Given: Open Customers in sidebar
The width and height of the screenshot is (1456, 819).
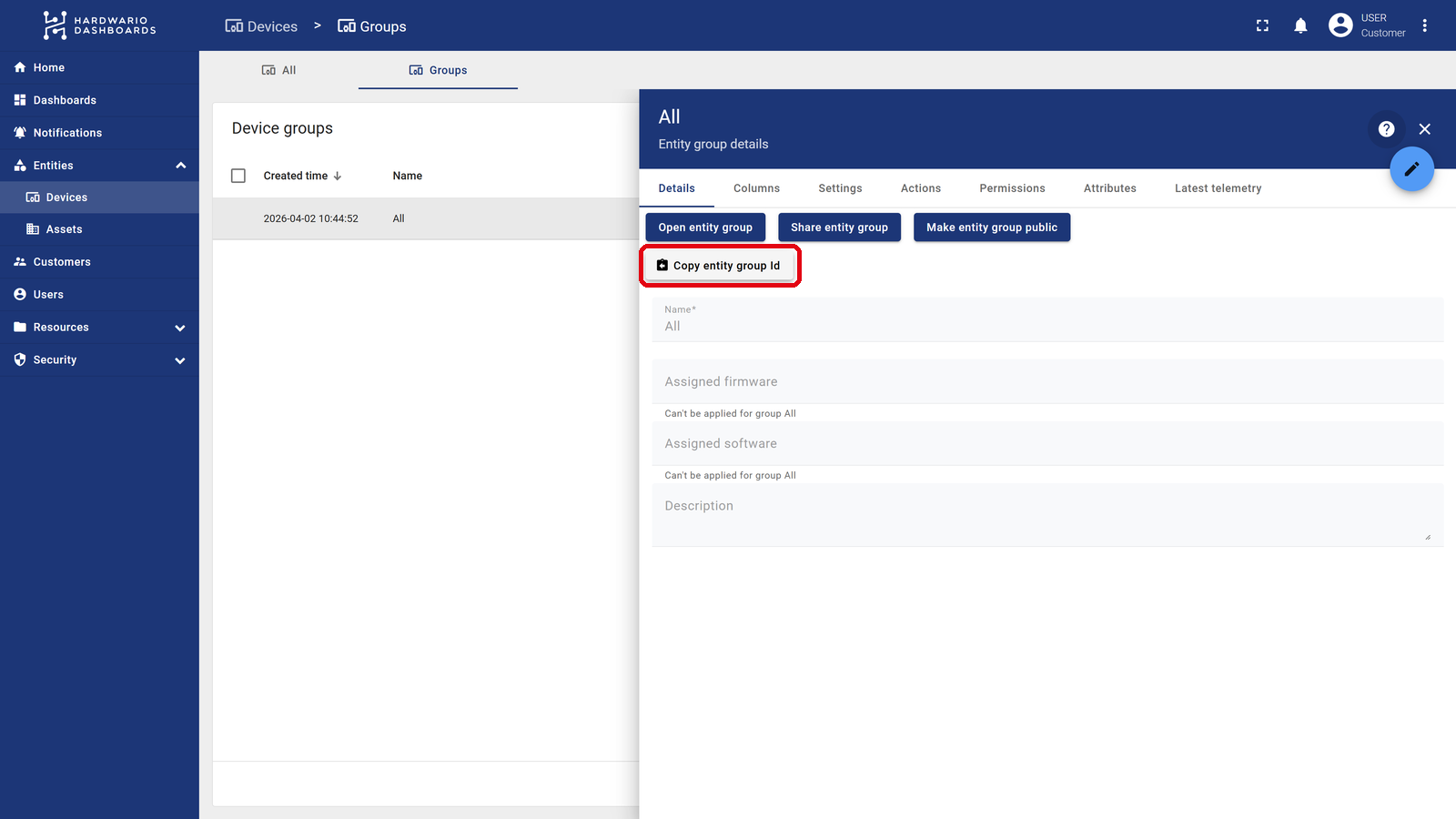Looking at the screenshot, I should click(99, 262).
